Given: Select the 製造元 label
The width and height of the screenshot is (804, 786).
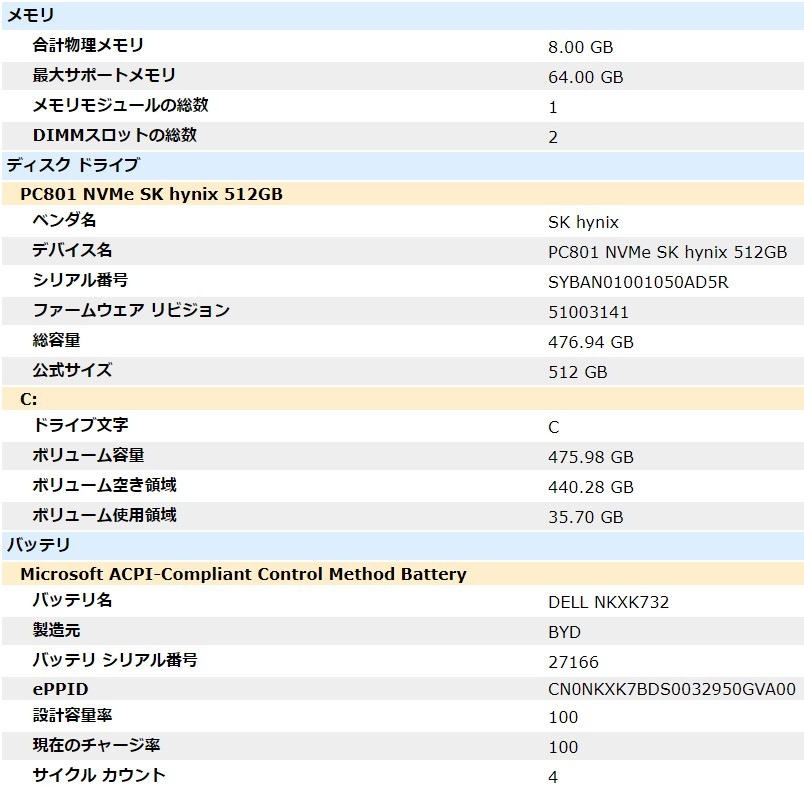Looking at the screenshot, I should [x=56, y=630].
